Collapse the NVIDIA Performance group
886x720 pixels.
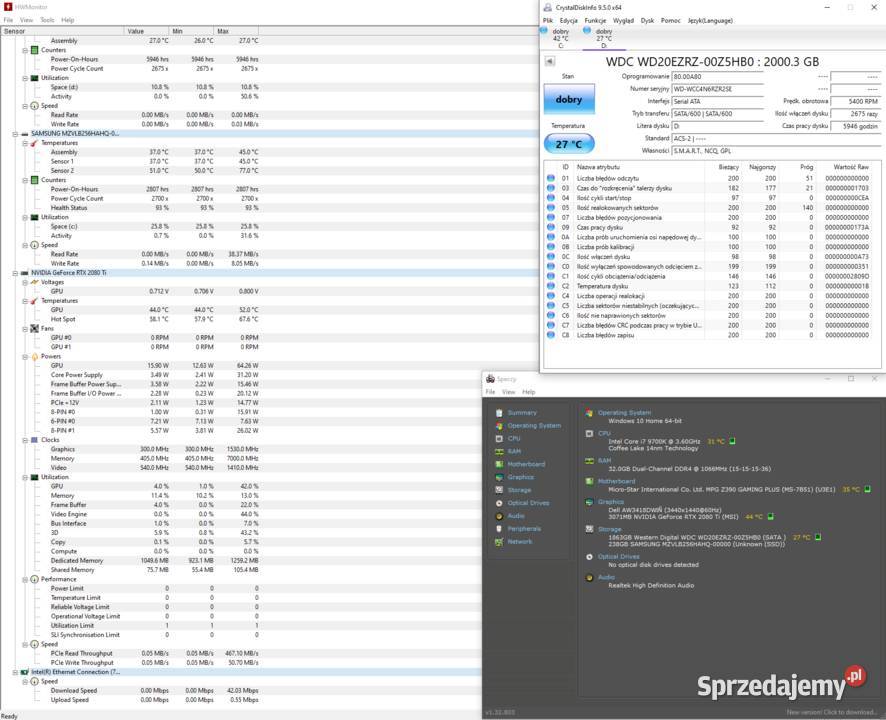[25, 579]
